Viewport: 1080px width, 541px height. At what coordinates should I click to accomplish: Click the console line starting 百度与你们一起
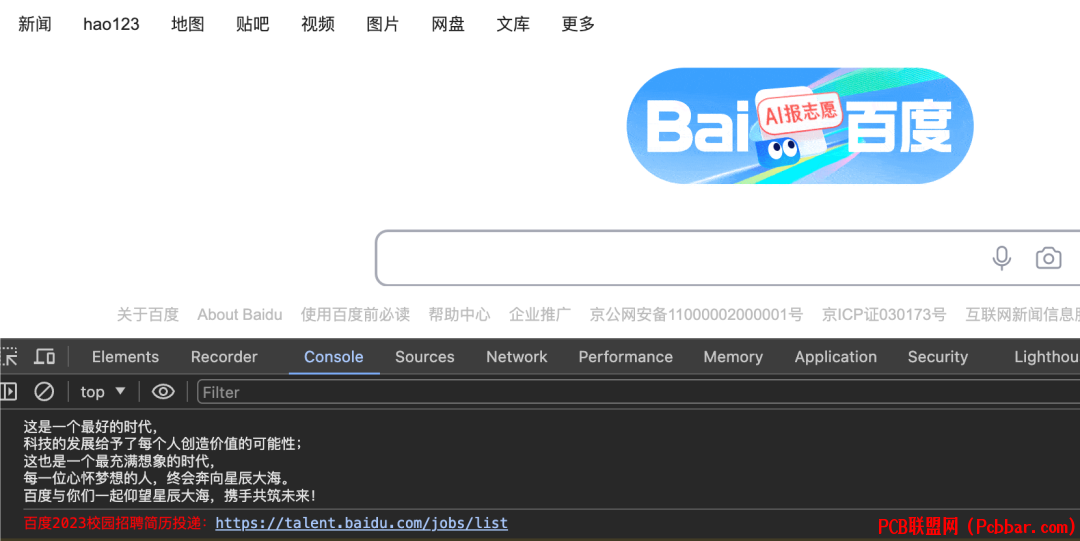pyautogui.click(x=170, y=496)
